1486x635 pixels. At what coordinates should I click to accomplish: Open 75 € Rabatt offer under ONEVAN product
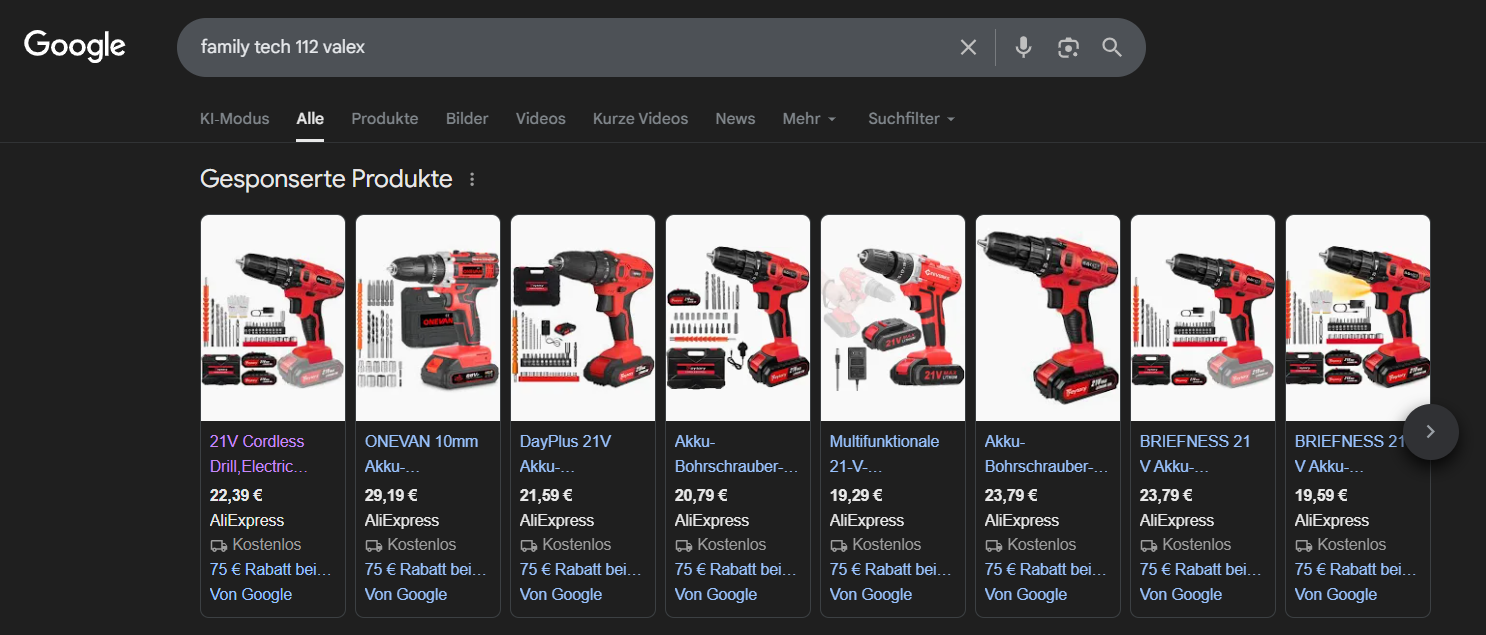pyautogui.click(x=425, y=569)
